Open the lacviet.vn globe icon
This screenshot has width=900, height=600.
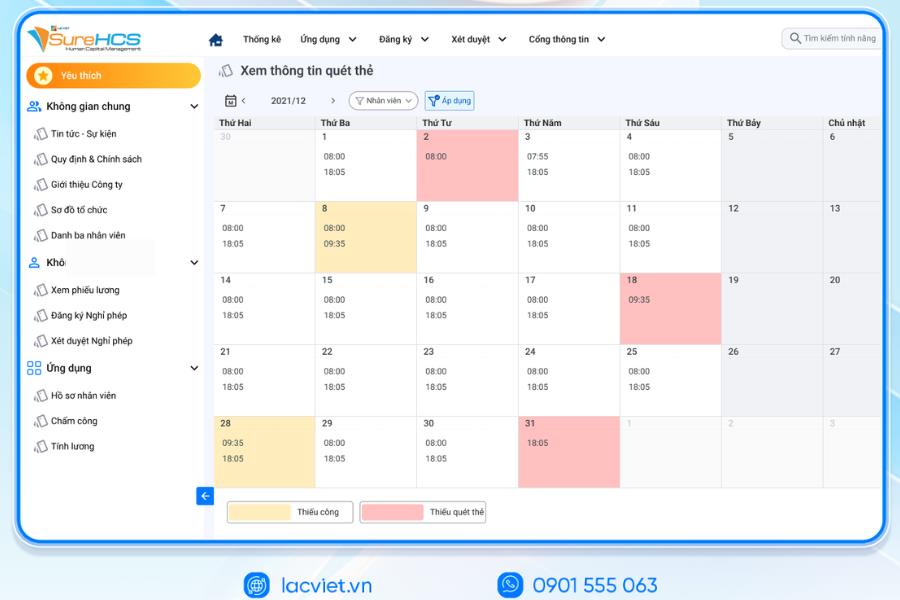point(257,585)
